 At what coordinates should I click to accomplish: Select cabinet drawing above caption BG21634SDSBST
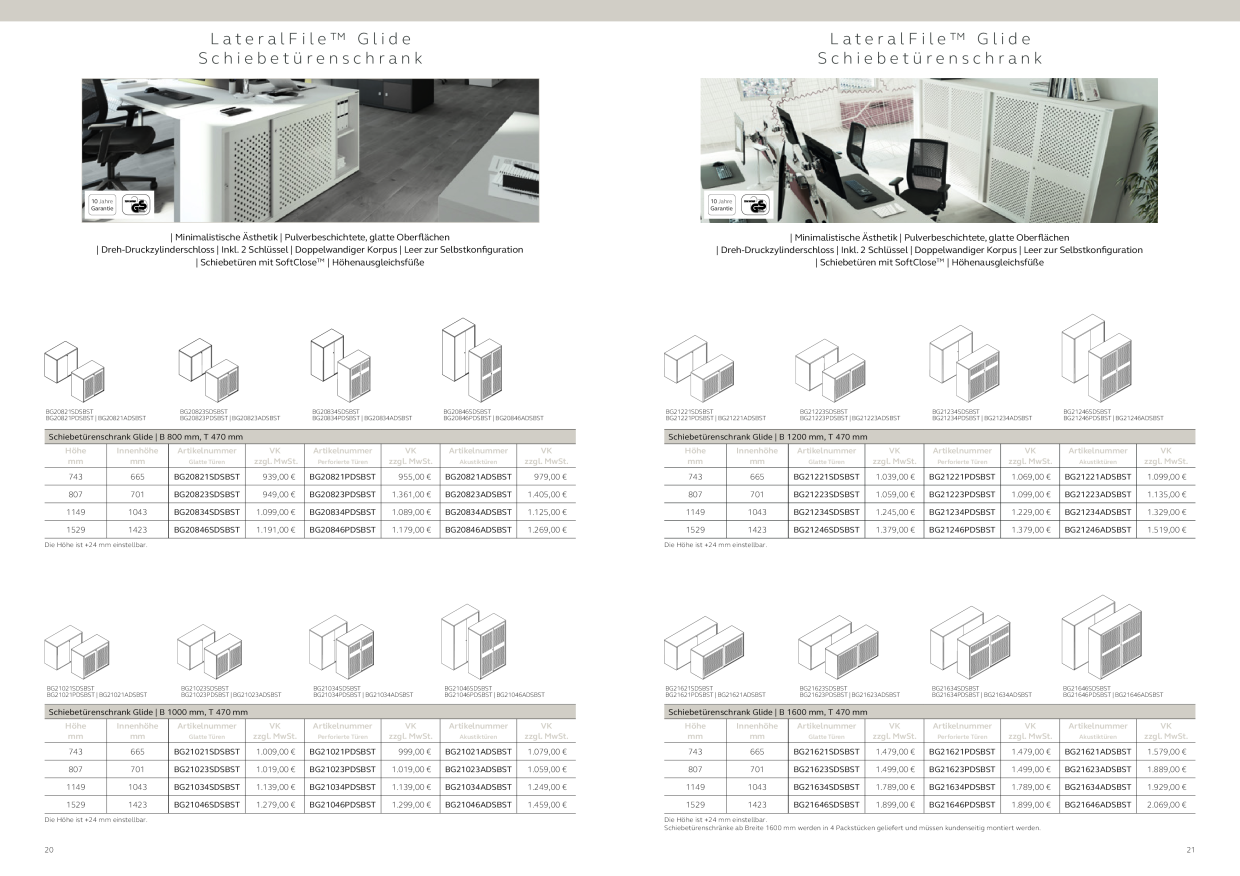point(970,645)
